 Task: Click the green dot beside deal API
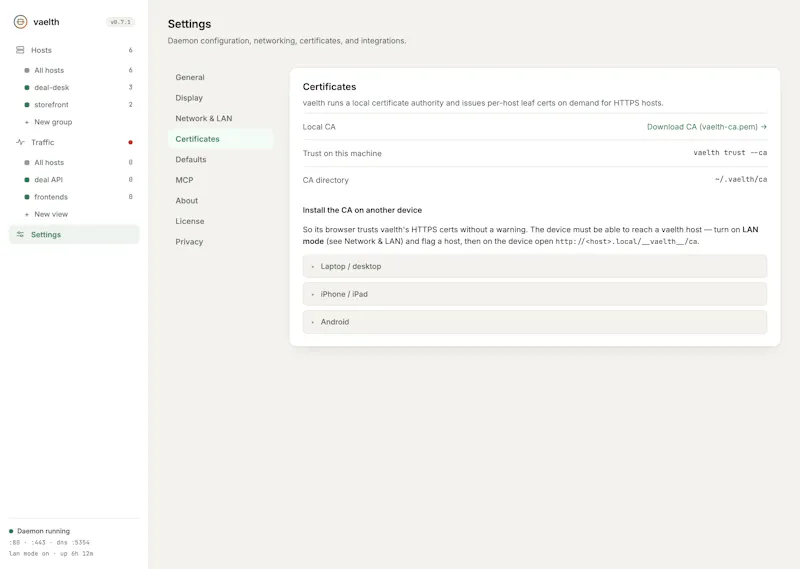[x=27, y=180]
